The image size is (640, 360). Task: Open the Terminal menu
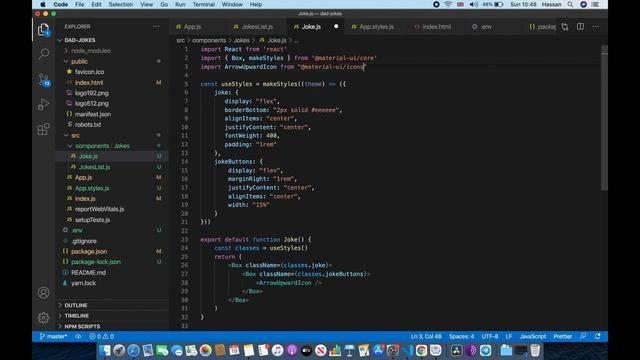coord(204,4)
